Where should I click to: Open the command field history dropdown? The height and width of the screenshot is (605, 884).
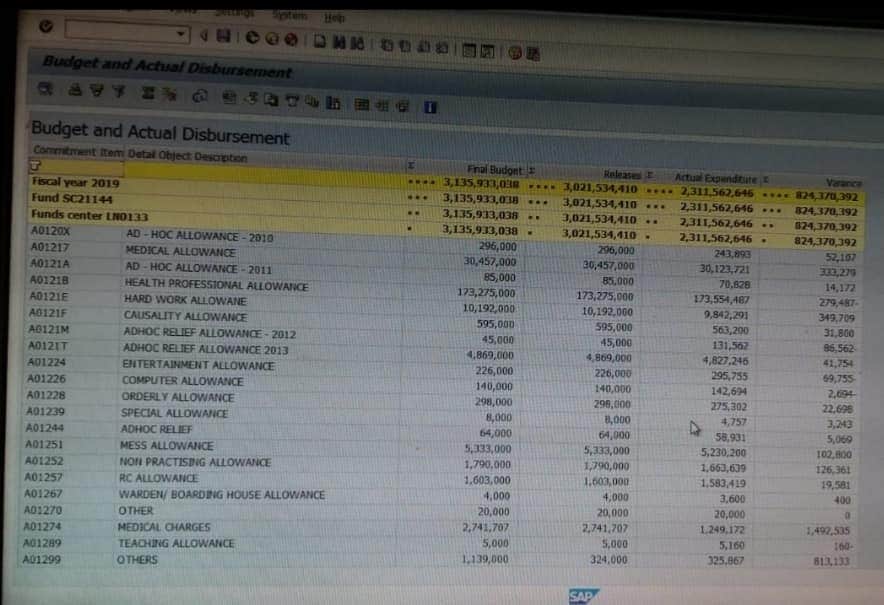tap(181, 34)
